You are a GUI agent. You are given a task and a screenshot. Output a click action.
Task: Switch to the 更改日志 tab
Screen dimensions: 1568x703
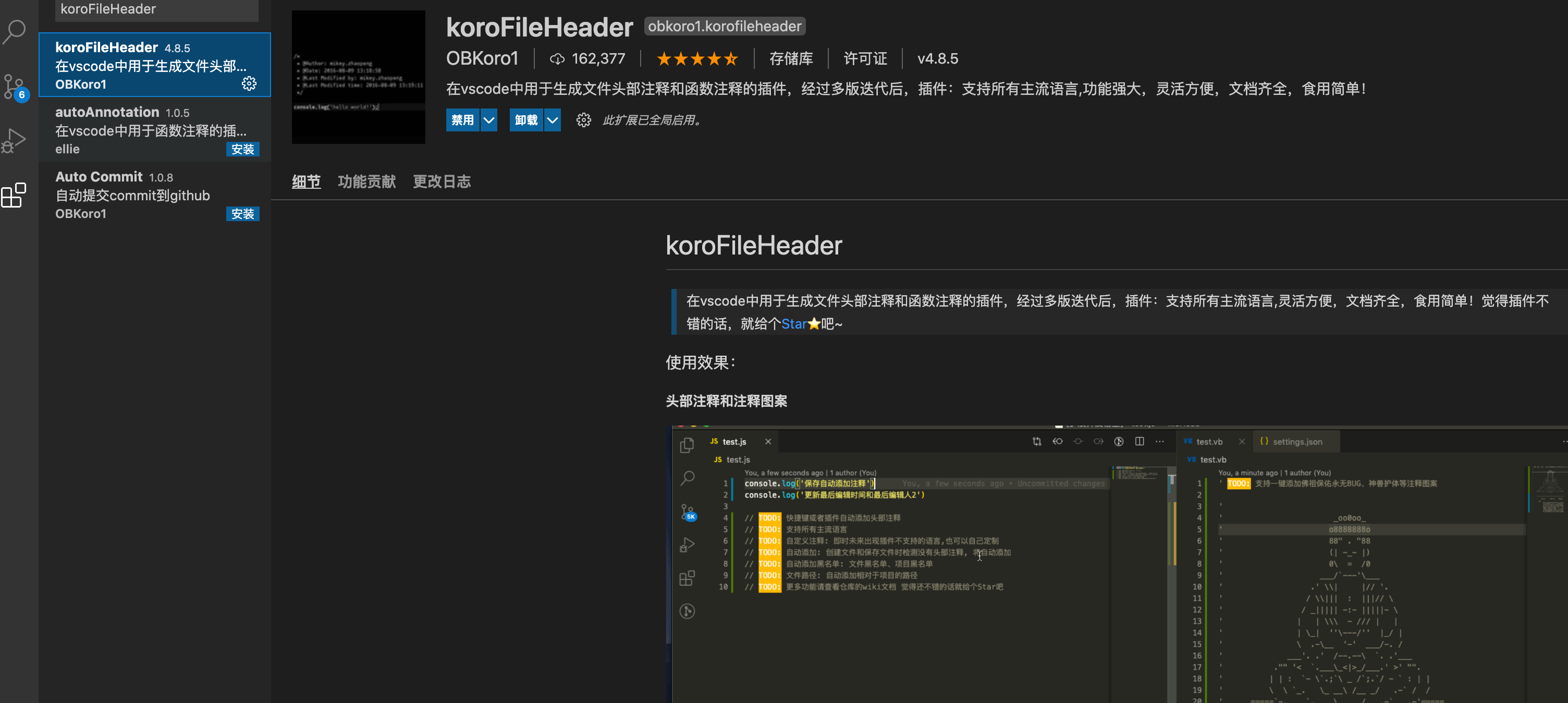(x=442, y=181)
